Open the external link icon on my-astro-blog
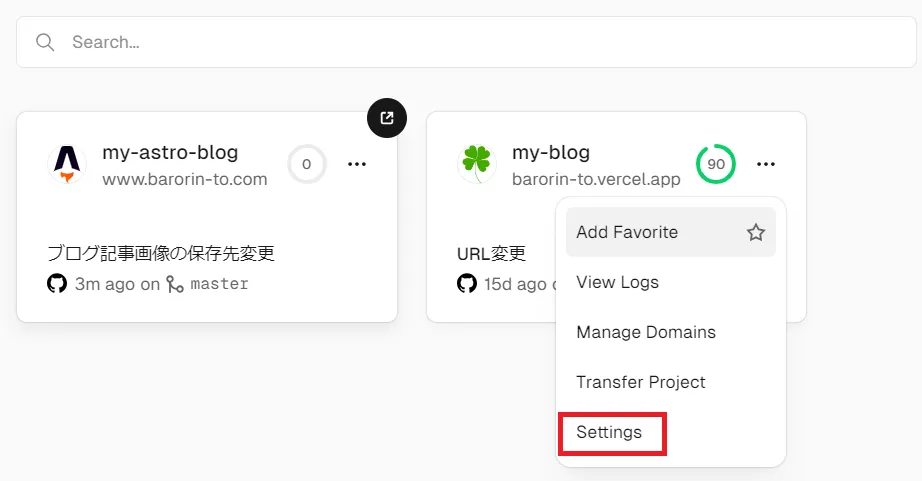 (x=387, y=118)
